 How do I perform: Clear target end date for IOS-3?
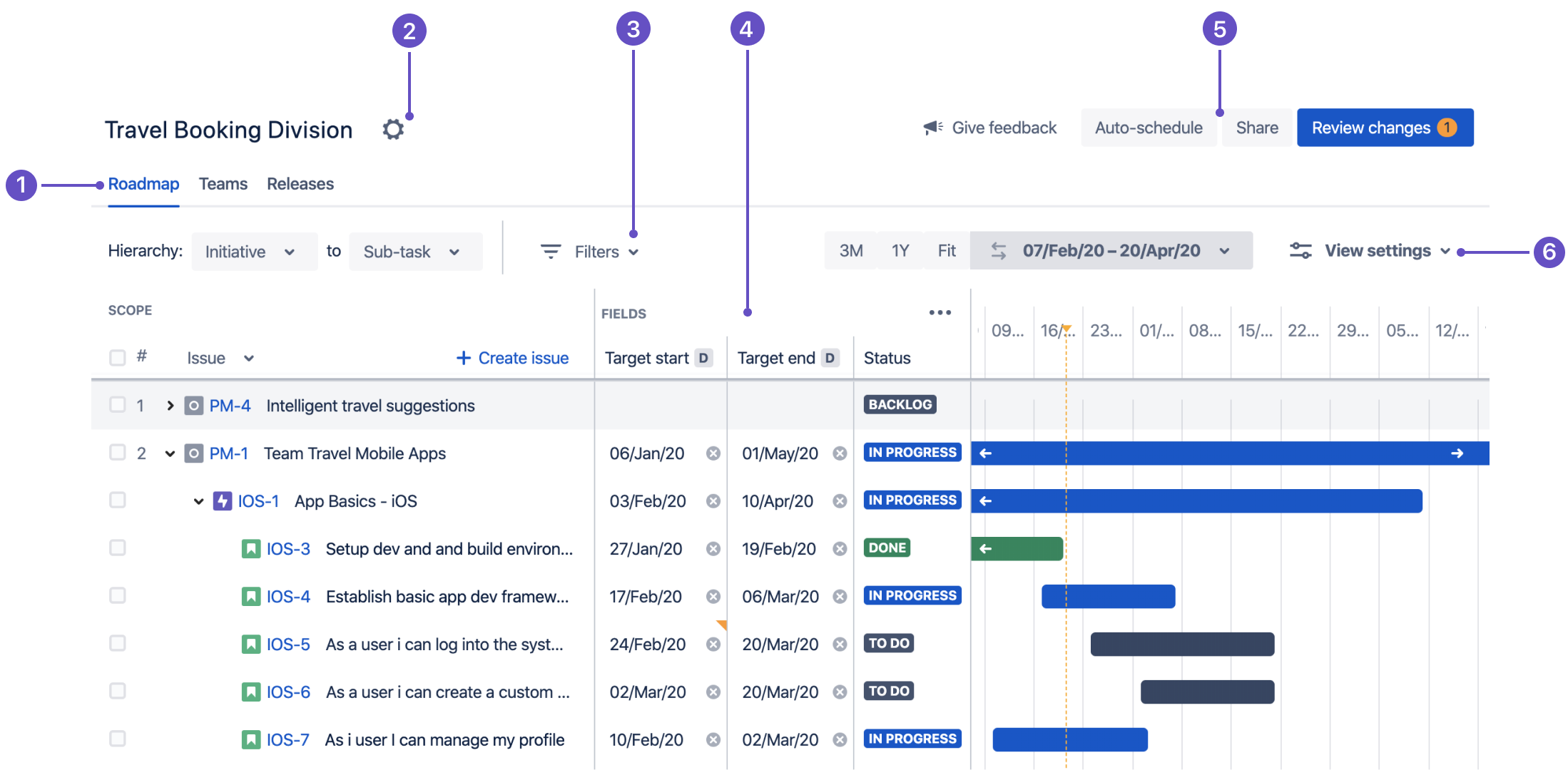pyautogui.click(x=840, y=549)
